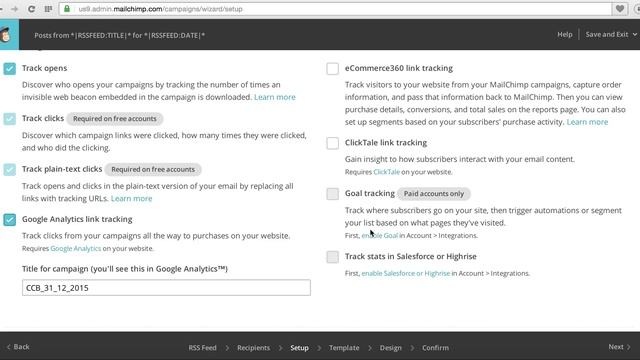Screen dimensions: 640x360
Task: Click Required on free accounts badge beside Track clicks
Action: [115, 119]
